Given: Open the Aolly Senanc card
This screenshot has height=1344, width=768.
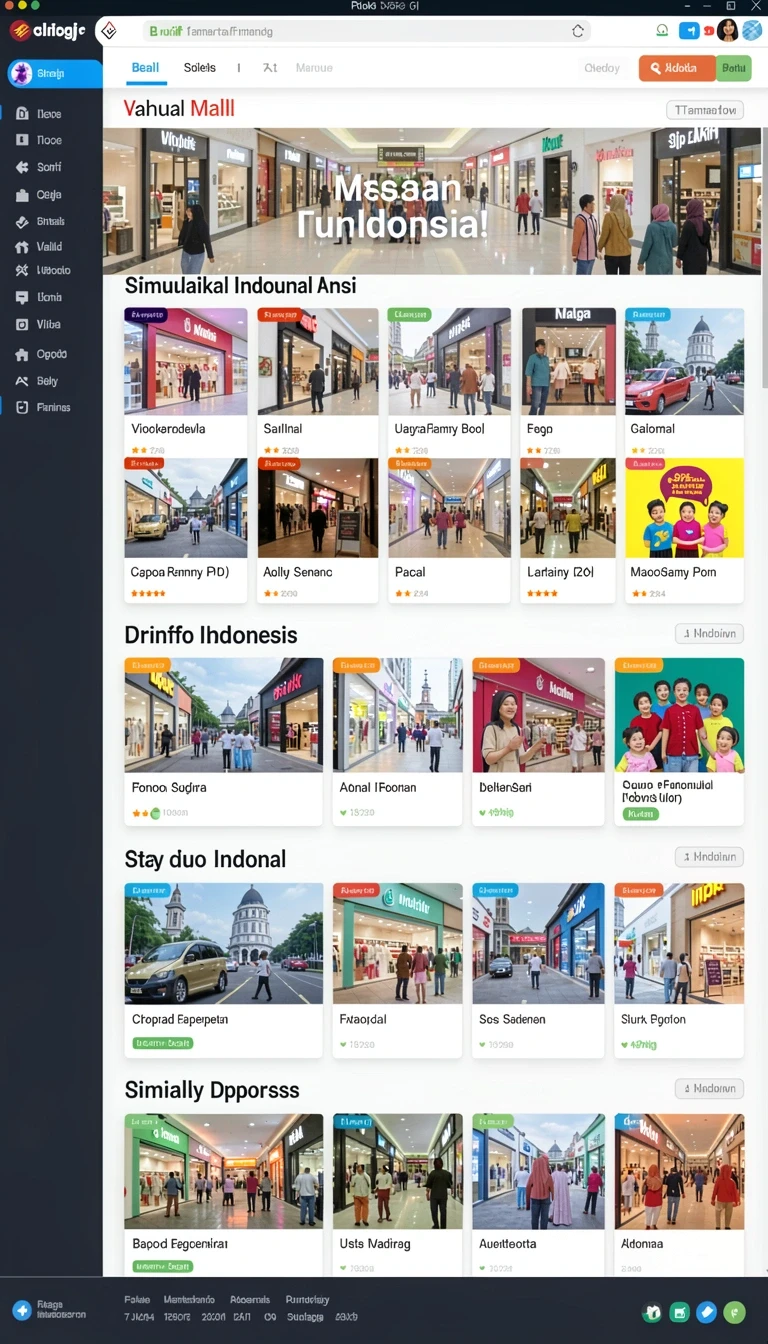Looking at the screenshot, I should click(318, 530).
